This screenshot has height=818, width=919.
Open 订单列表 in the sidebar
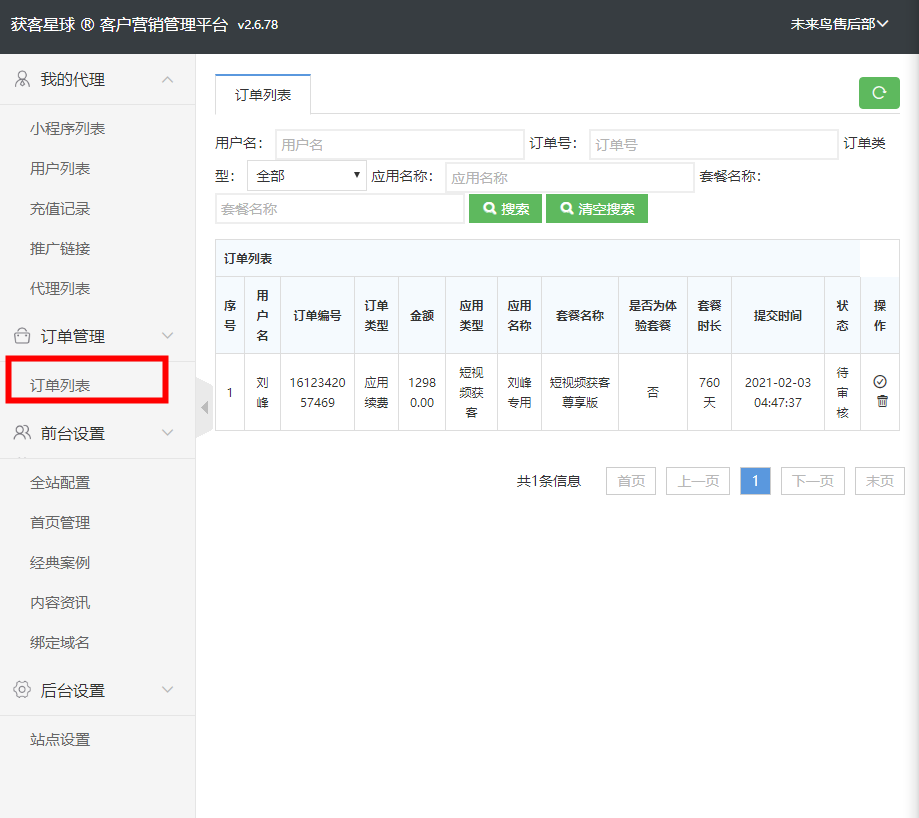pos(60,385)
